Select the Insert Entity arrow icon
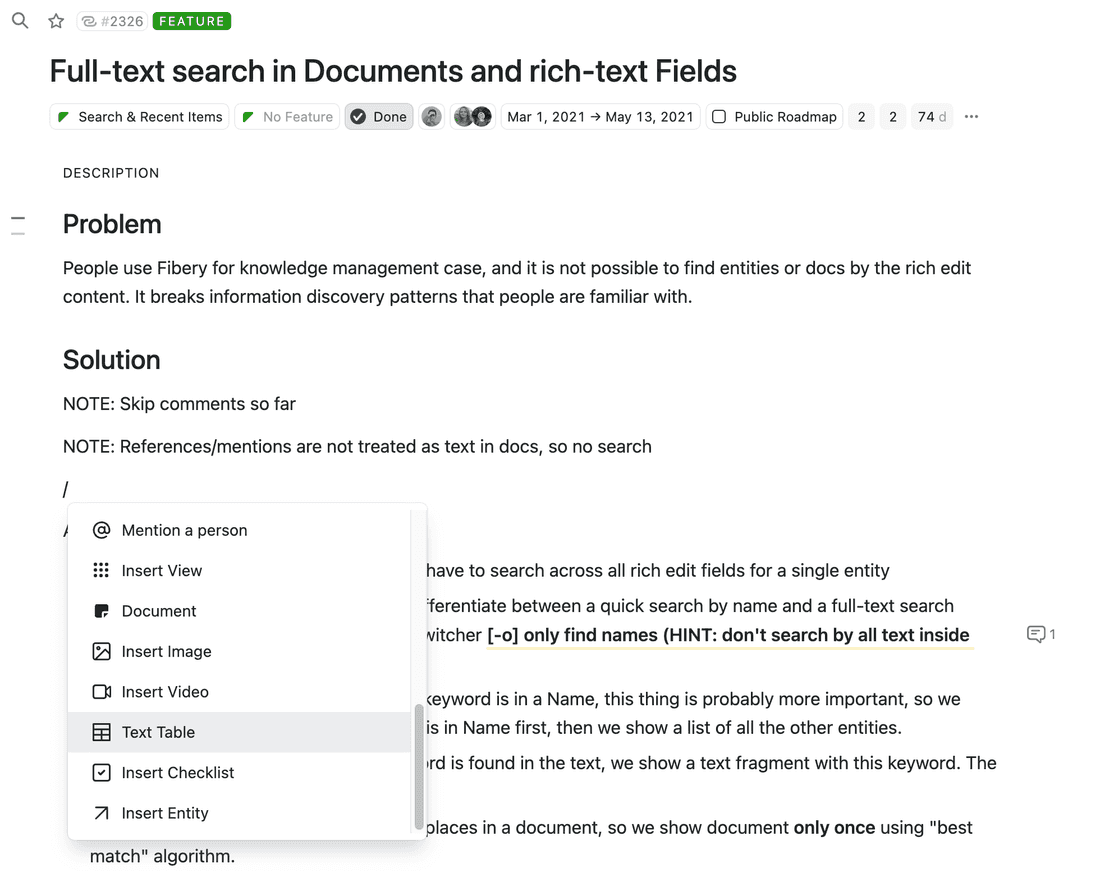 pos(101,813)
